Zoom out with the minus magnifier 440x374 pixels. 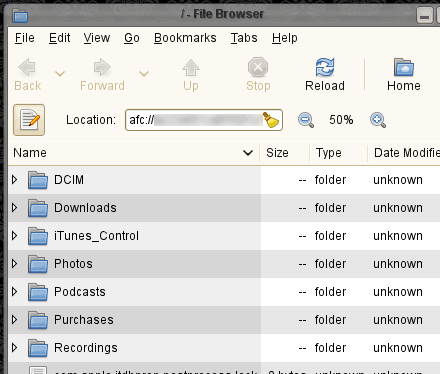pyautogui.click(x=306, y=120)
